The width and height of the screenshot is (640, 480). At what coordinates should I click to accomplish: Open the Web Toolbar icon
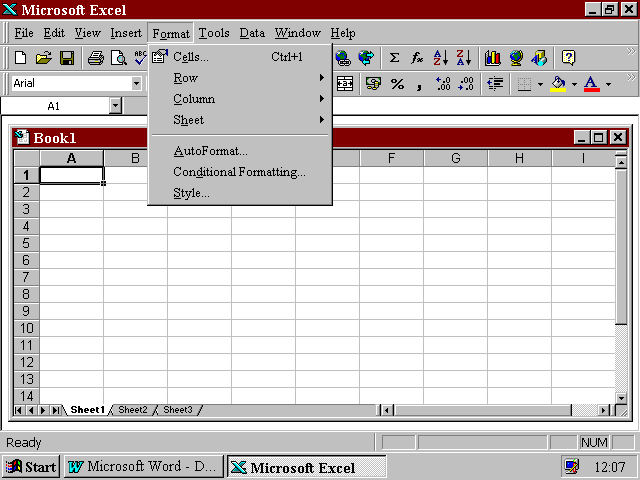coord(366,58)
